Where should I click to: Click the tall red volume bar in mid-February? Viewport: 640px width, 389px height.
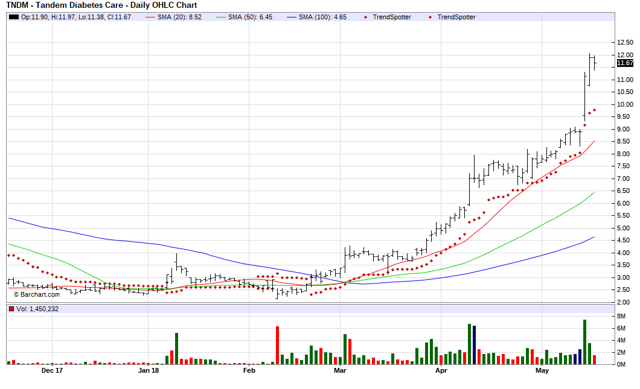coord(278,345)
